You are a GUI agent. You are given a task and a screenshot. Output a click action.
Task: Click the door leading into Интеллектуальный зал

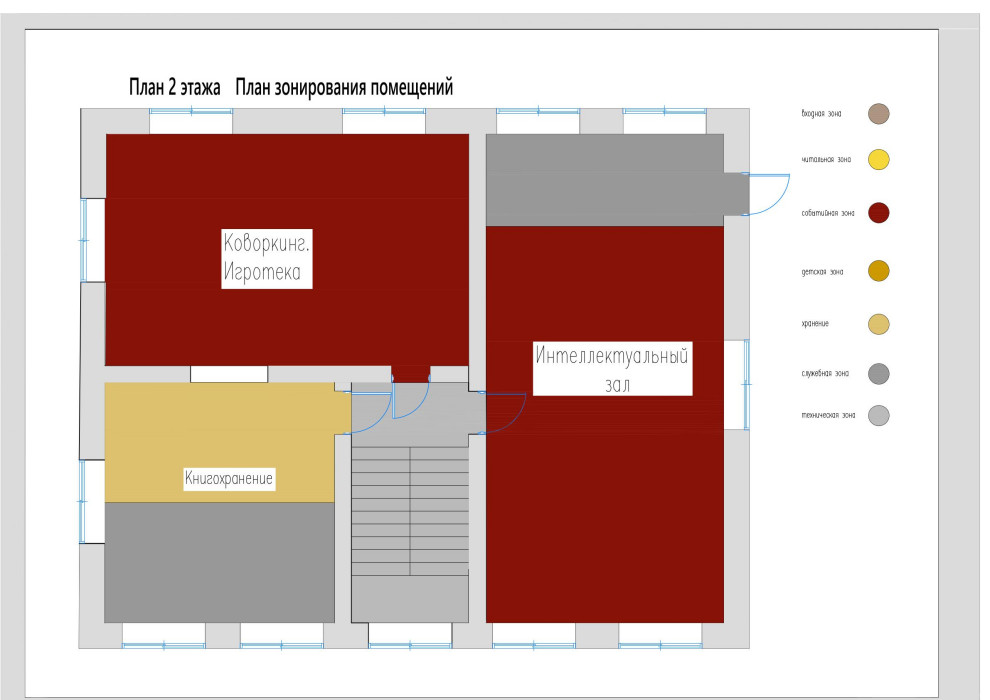click(506, 412)
